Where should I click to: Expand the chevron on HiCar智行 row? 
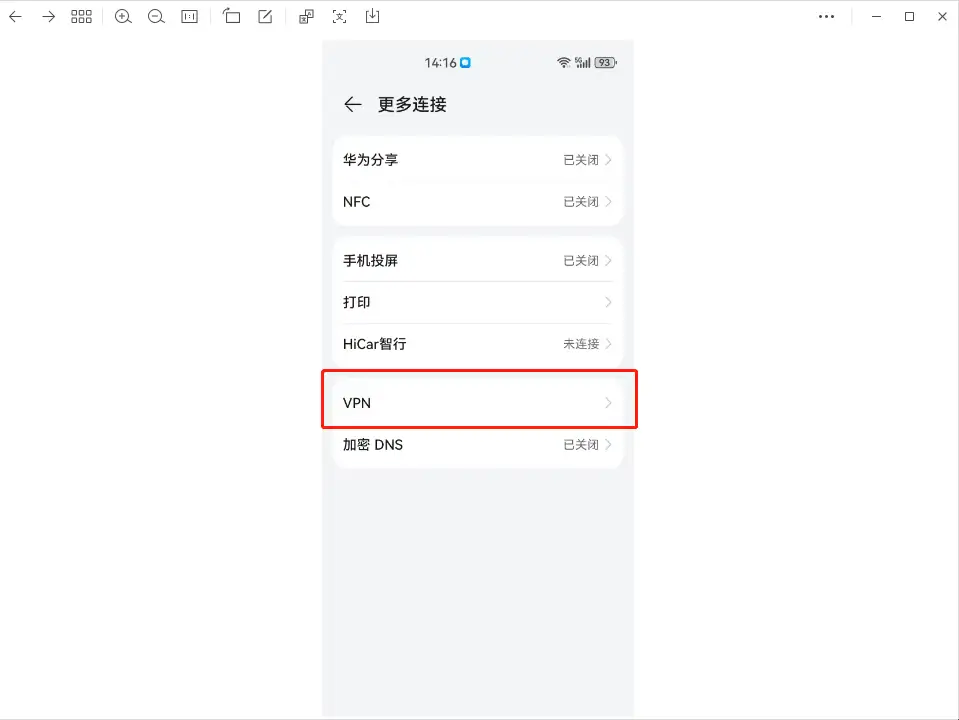(608, 344)
